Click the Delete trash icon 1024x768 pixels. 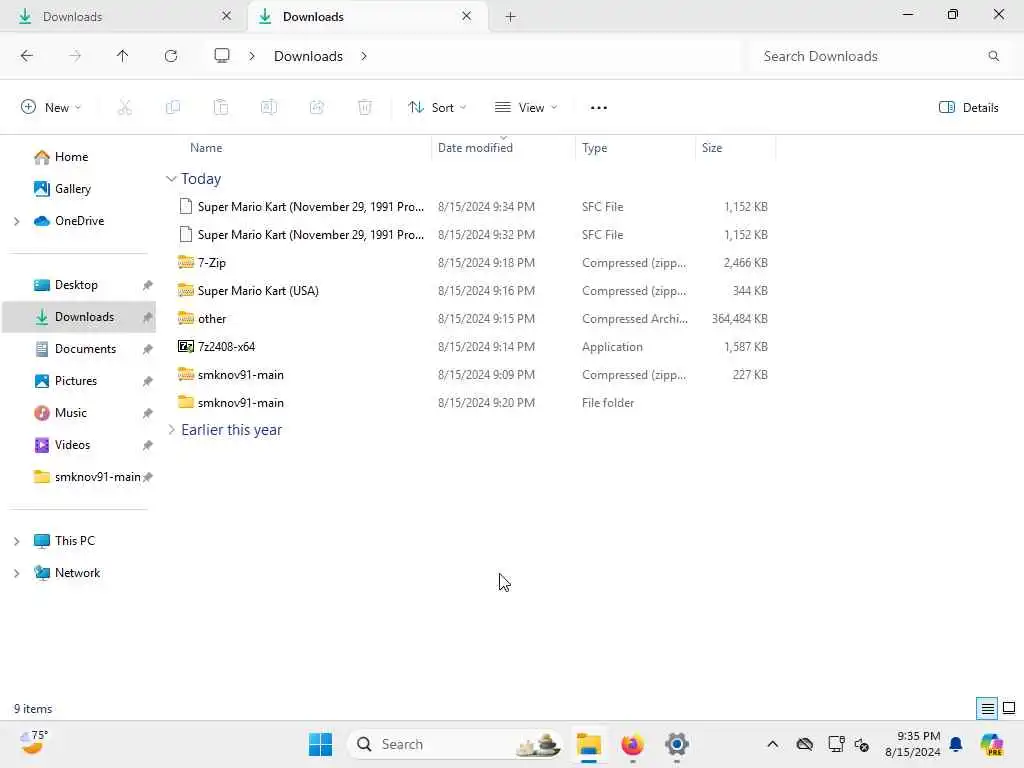(x=365, y=108)
